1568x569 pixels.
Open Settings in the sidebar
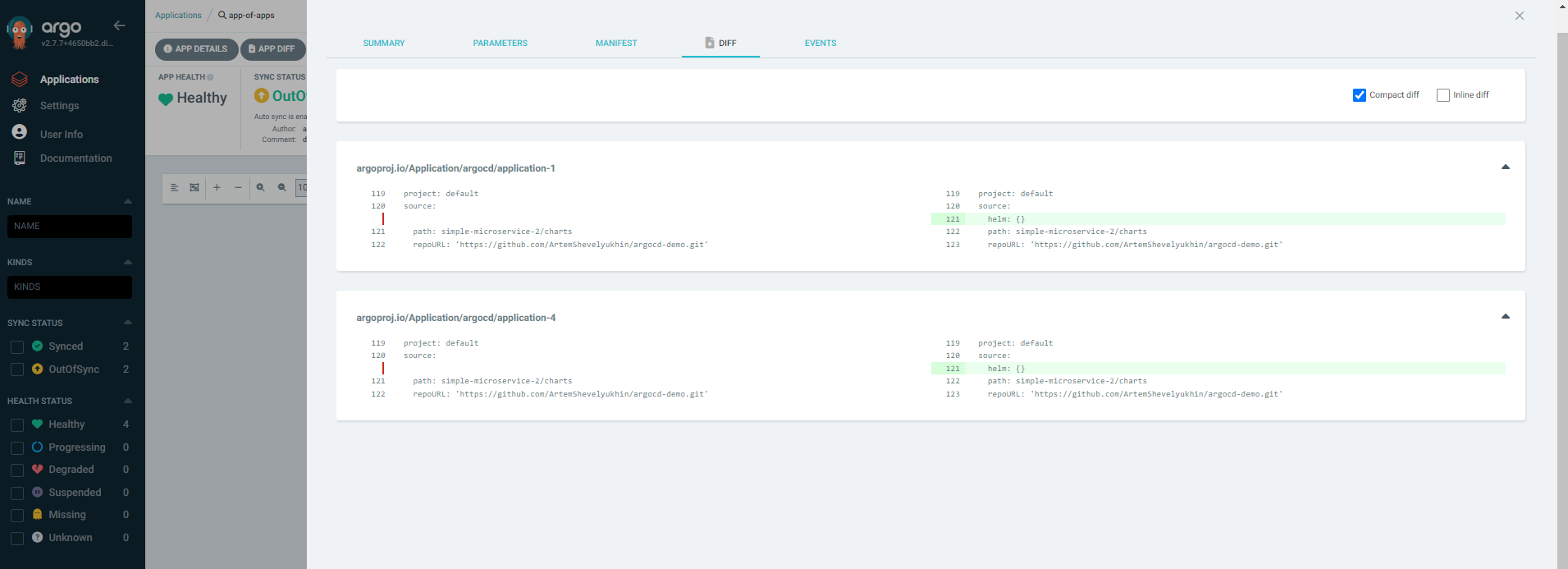(x=59, y=106)
